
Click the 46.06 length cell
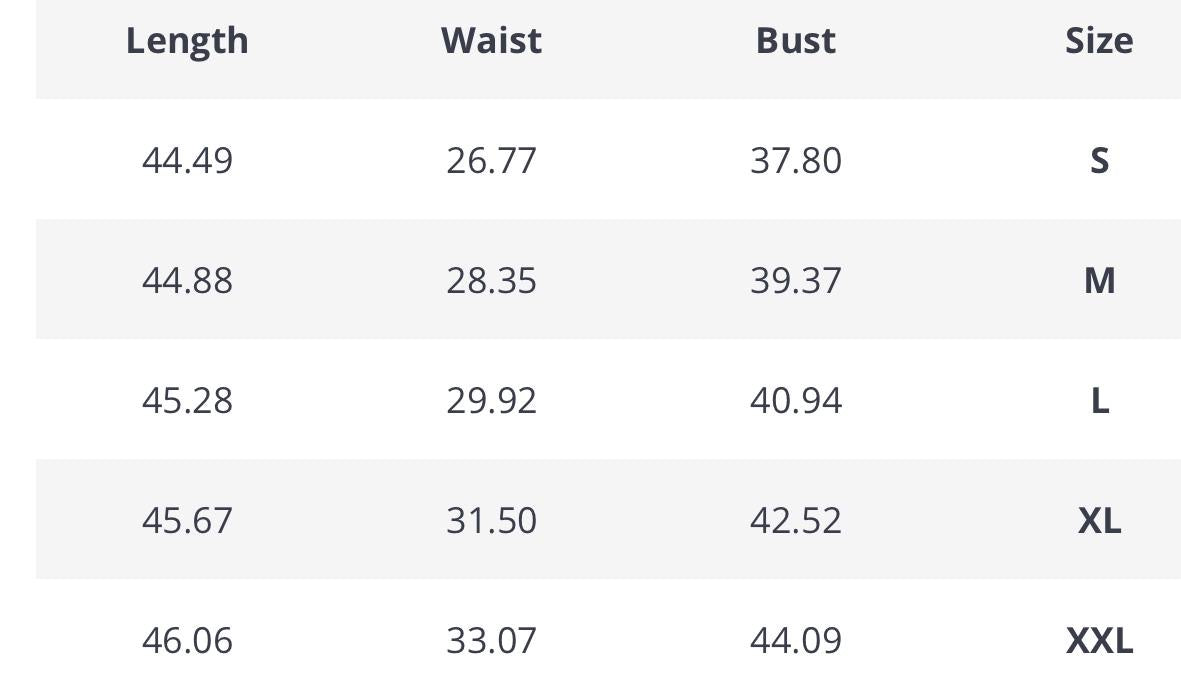coord(187,640)
